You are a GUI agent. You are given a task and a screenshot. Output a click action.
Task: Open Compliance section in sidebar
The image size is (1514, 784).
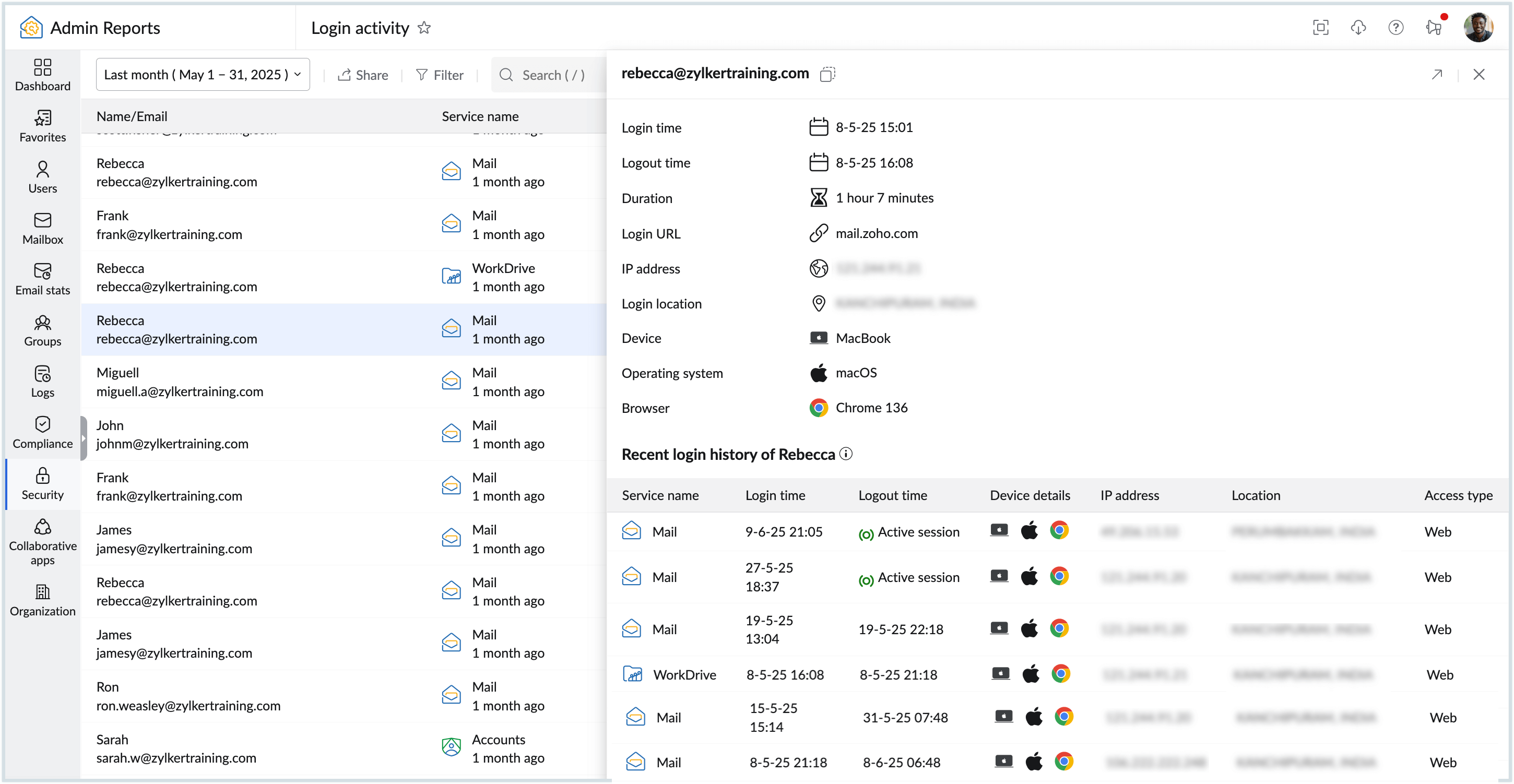(42, 432)
